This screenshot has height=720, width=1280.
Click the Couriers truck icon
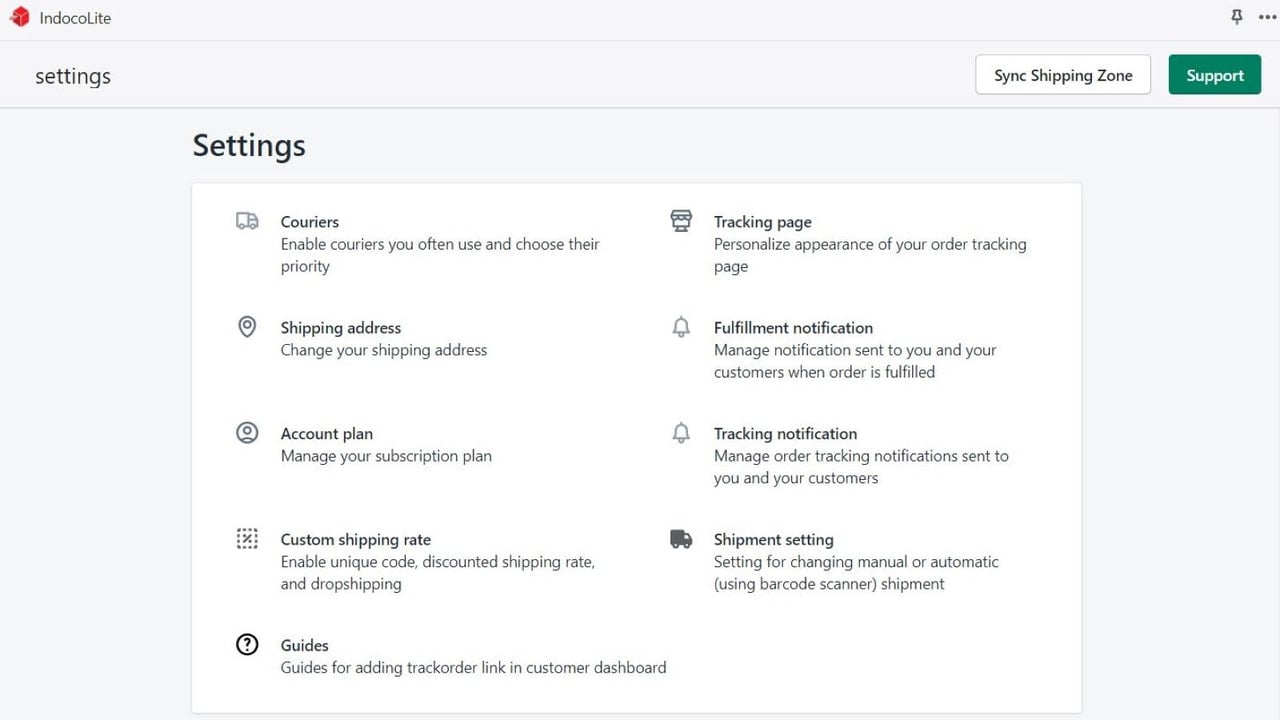(247, 221)
